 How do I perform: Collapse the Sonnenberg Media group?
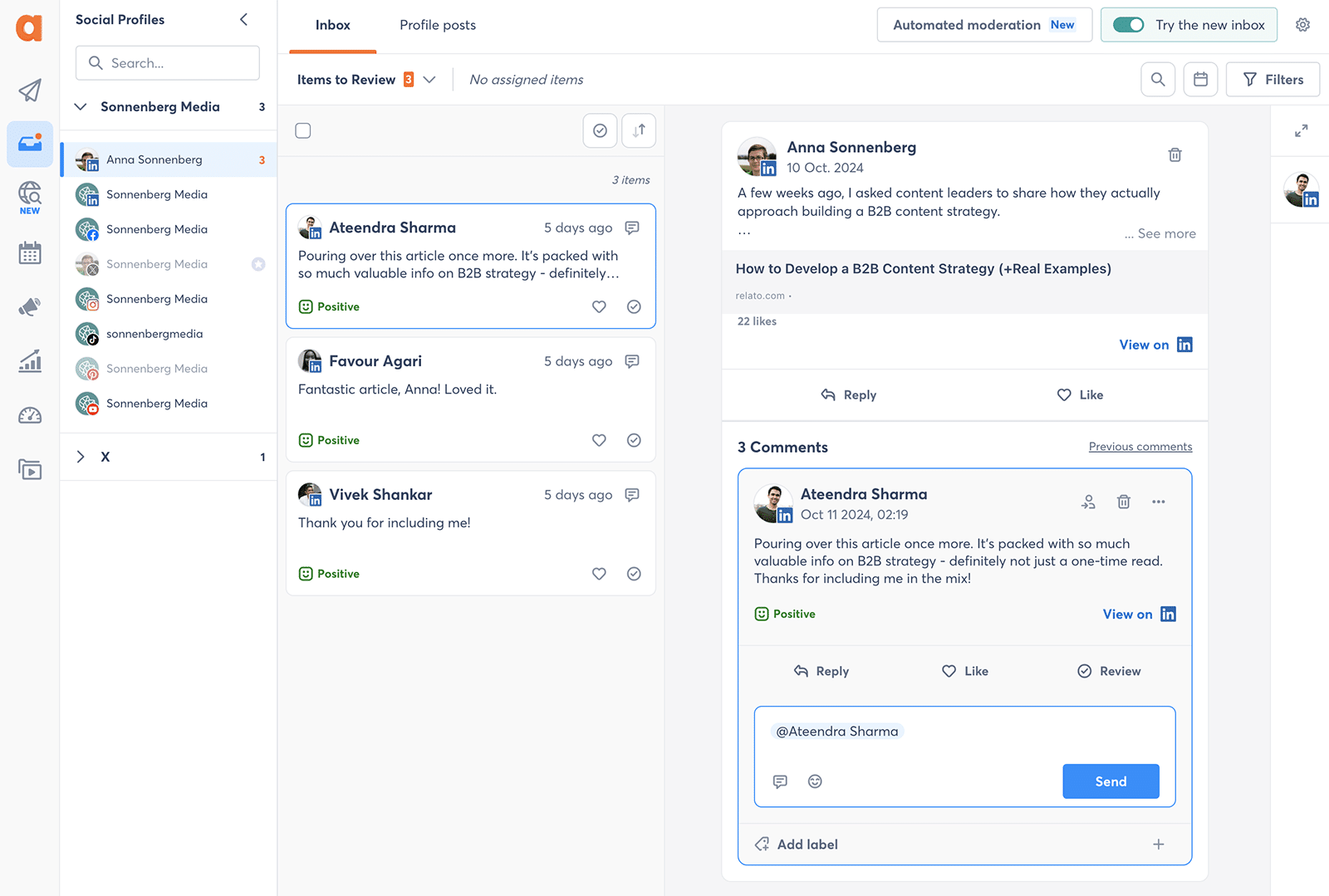coord(81,106)
